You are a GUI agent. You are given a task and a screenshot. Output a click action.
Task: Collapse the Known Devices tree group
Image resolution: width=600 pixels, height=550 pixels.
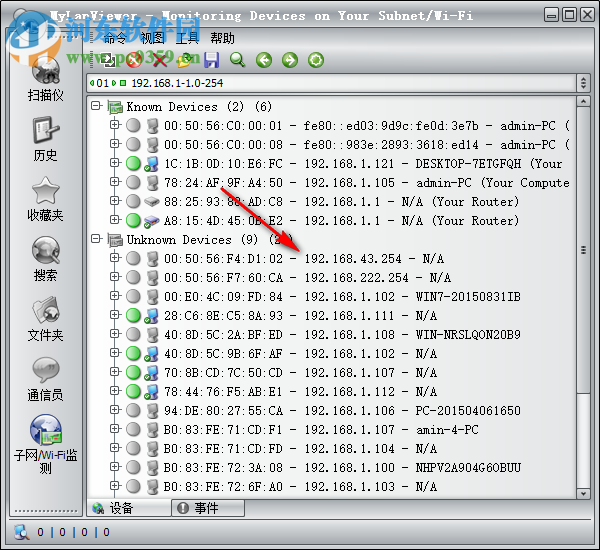pos(96,106)
